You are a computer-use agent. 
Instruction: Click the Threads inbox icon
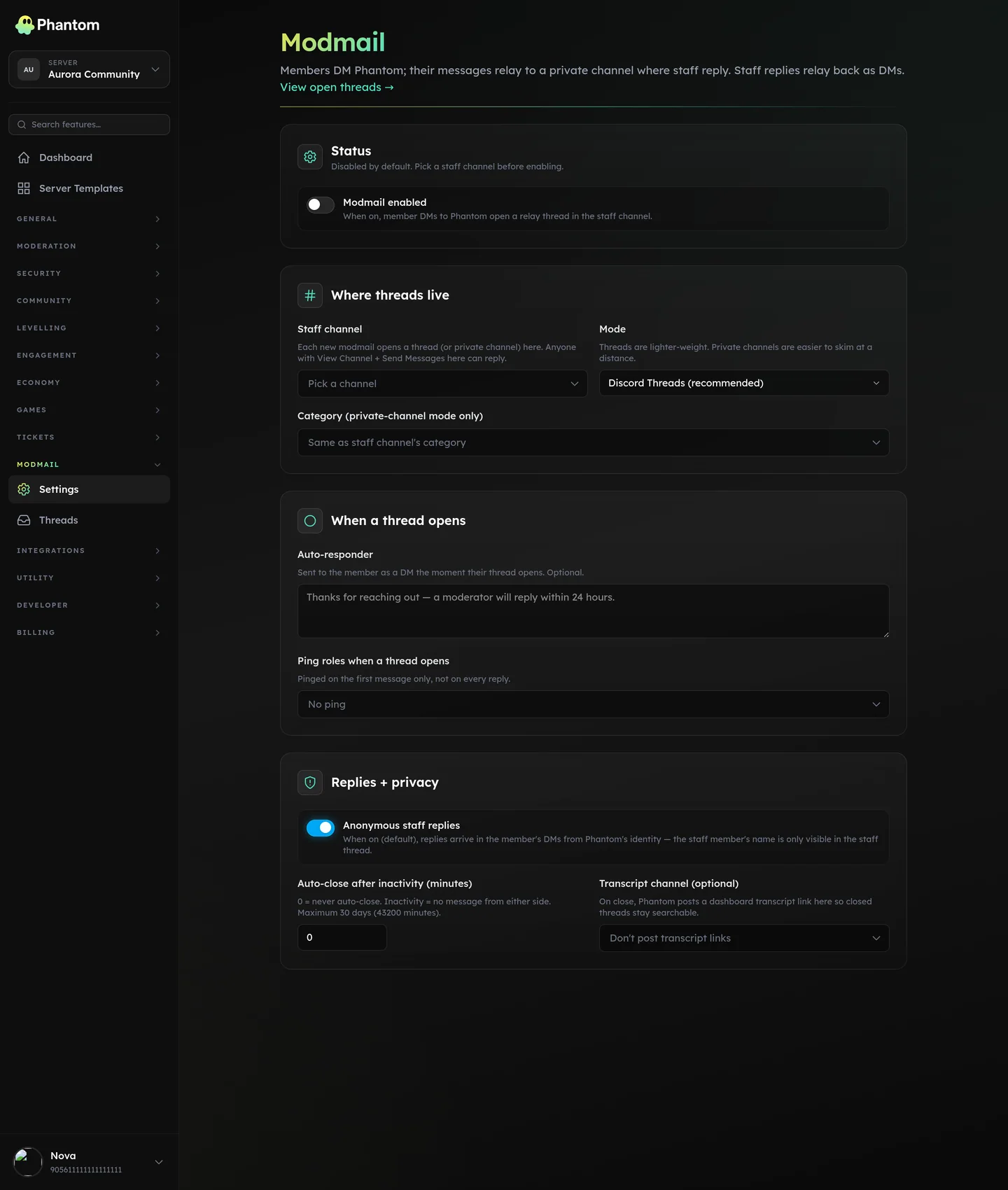click(24, 520)
